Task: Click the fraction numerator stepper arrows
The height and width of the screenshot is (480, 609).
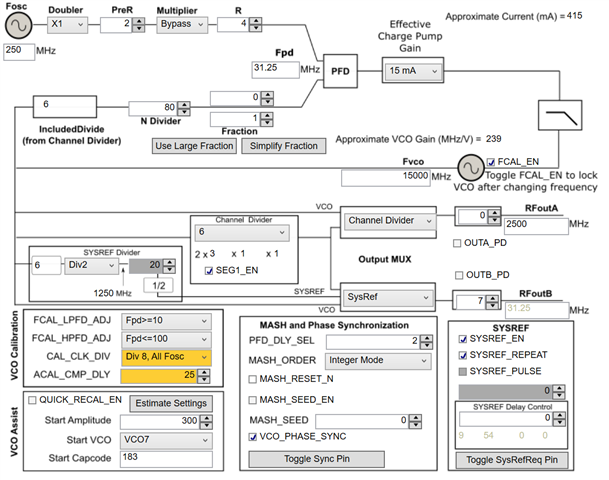Action: point(267,98)
